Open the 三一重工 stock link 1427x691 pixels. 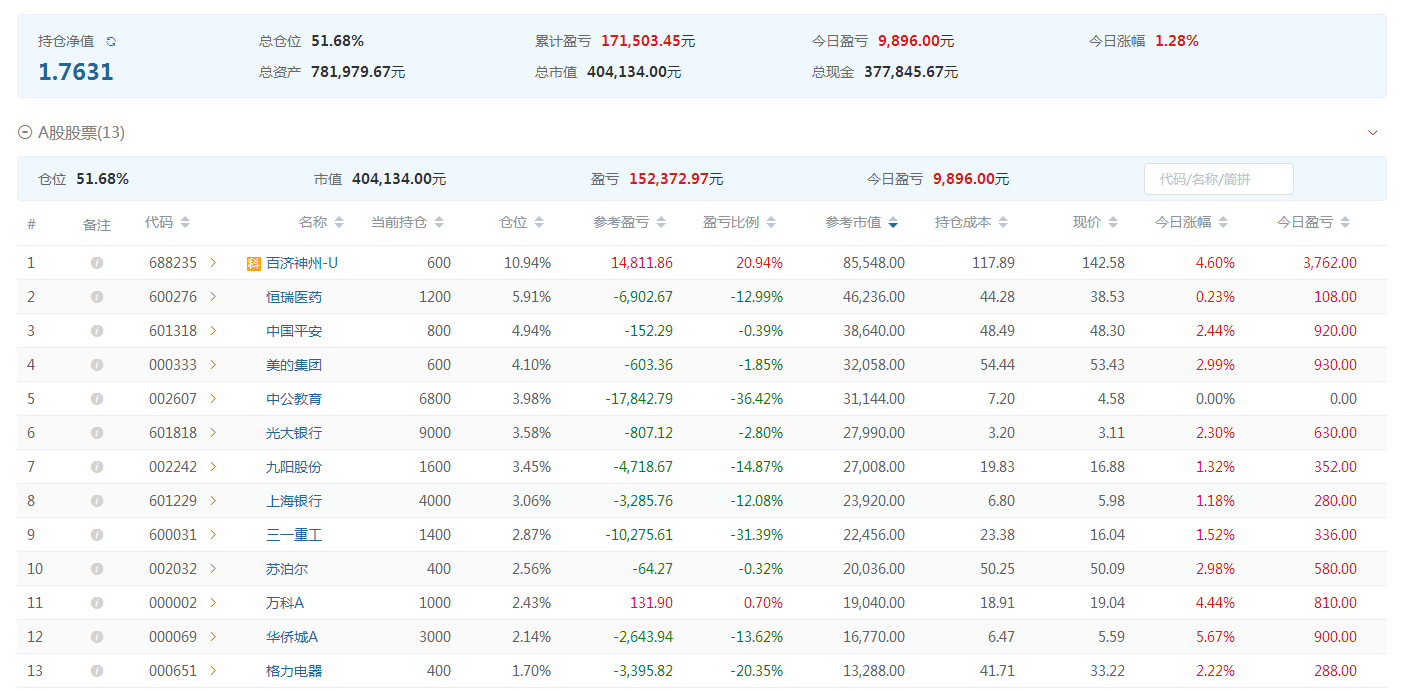(x=294, y=535)
